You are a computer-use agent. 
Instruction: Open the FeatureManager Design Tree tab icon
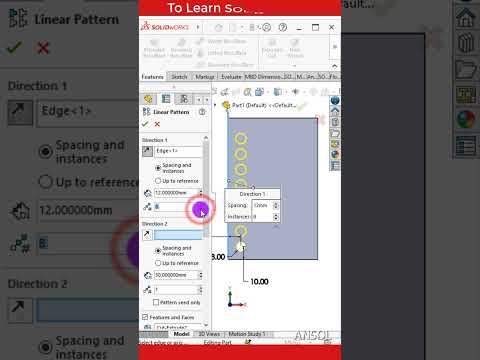(148, 99)
